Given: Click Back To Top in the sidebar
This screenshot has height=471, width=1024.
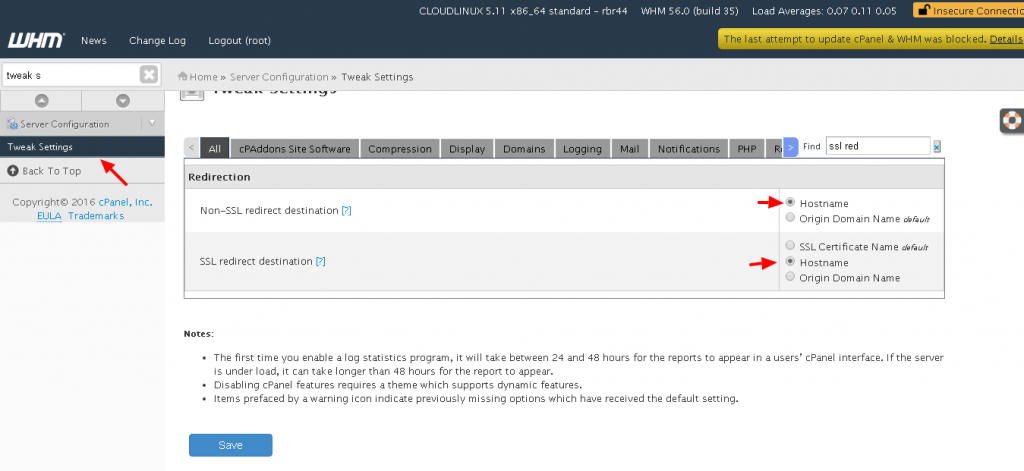Looking at the screenshot, I should point(52,171).
